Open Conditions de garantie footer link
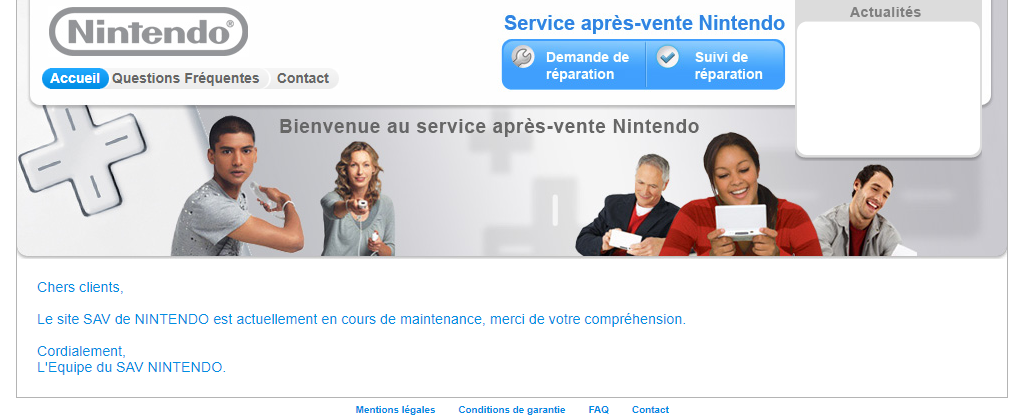The width and height of the screenshot is (1026, 416). [x=512, y=410]
